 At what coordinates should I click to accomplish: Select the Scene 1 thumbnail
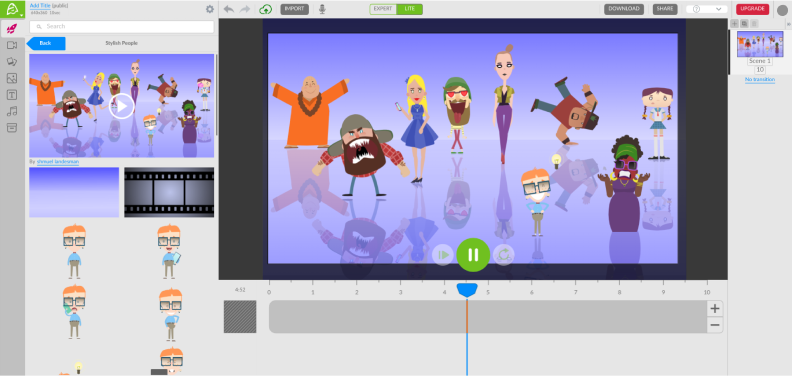(x=760, y=44)
